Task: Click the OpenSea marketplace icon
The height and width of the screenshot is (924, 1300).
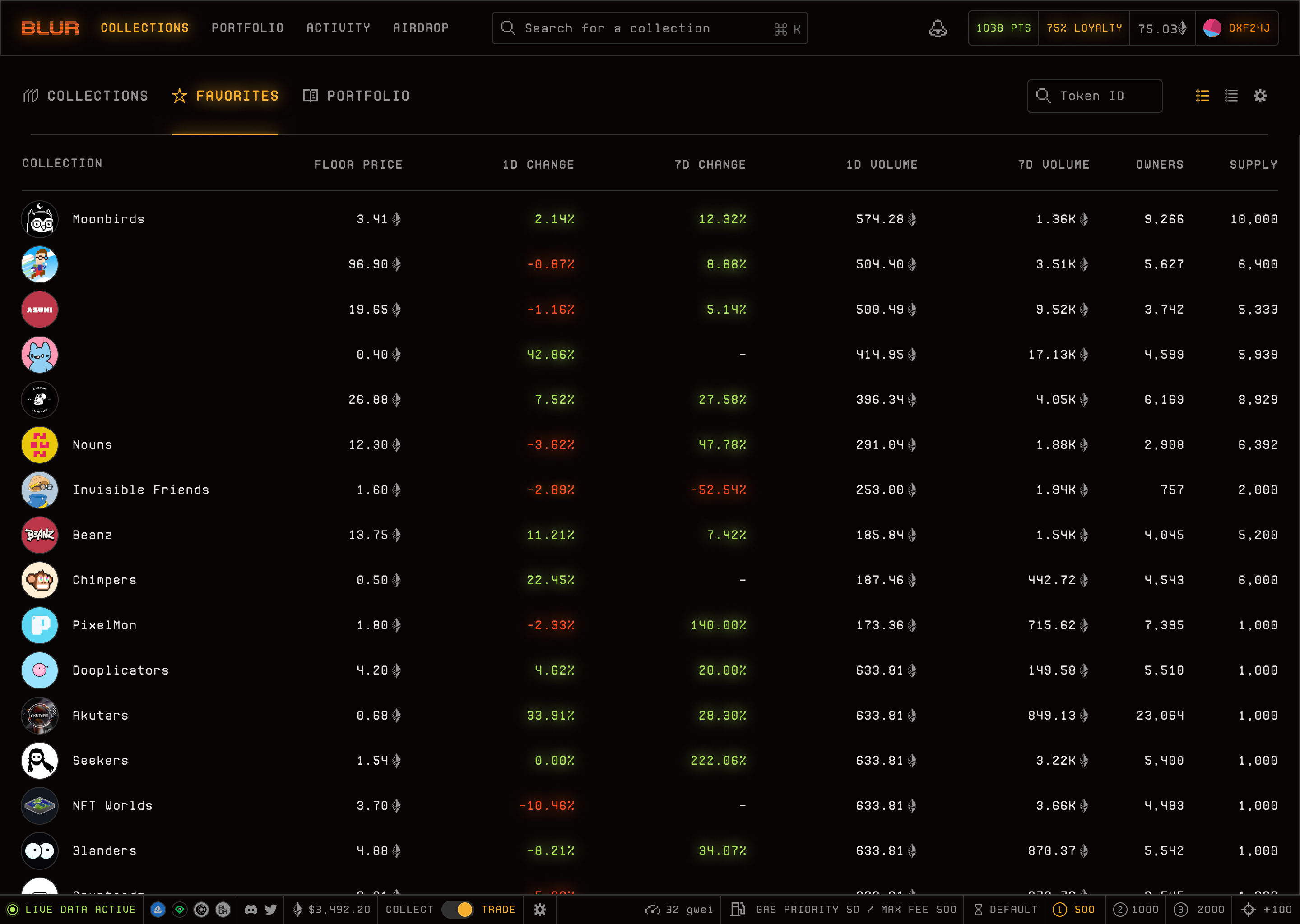Action: pyautogui.click(x=158, y=909)
